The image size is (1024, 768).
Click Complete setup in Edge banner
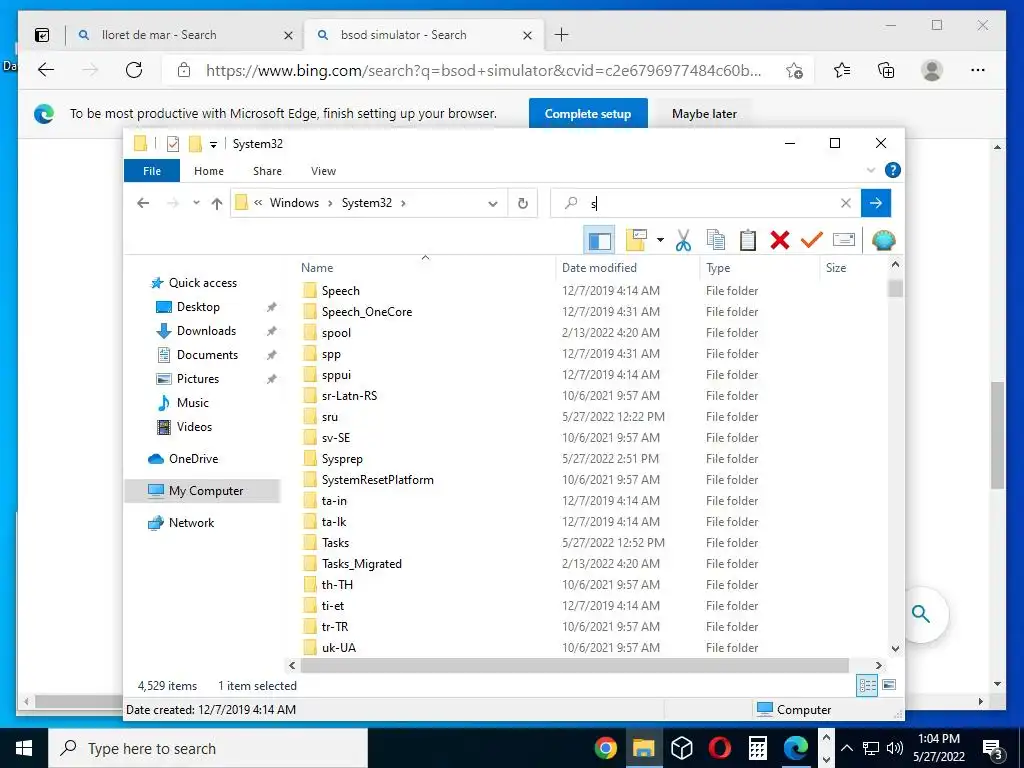point(588,114)
